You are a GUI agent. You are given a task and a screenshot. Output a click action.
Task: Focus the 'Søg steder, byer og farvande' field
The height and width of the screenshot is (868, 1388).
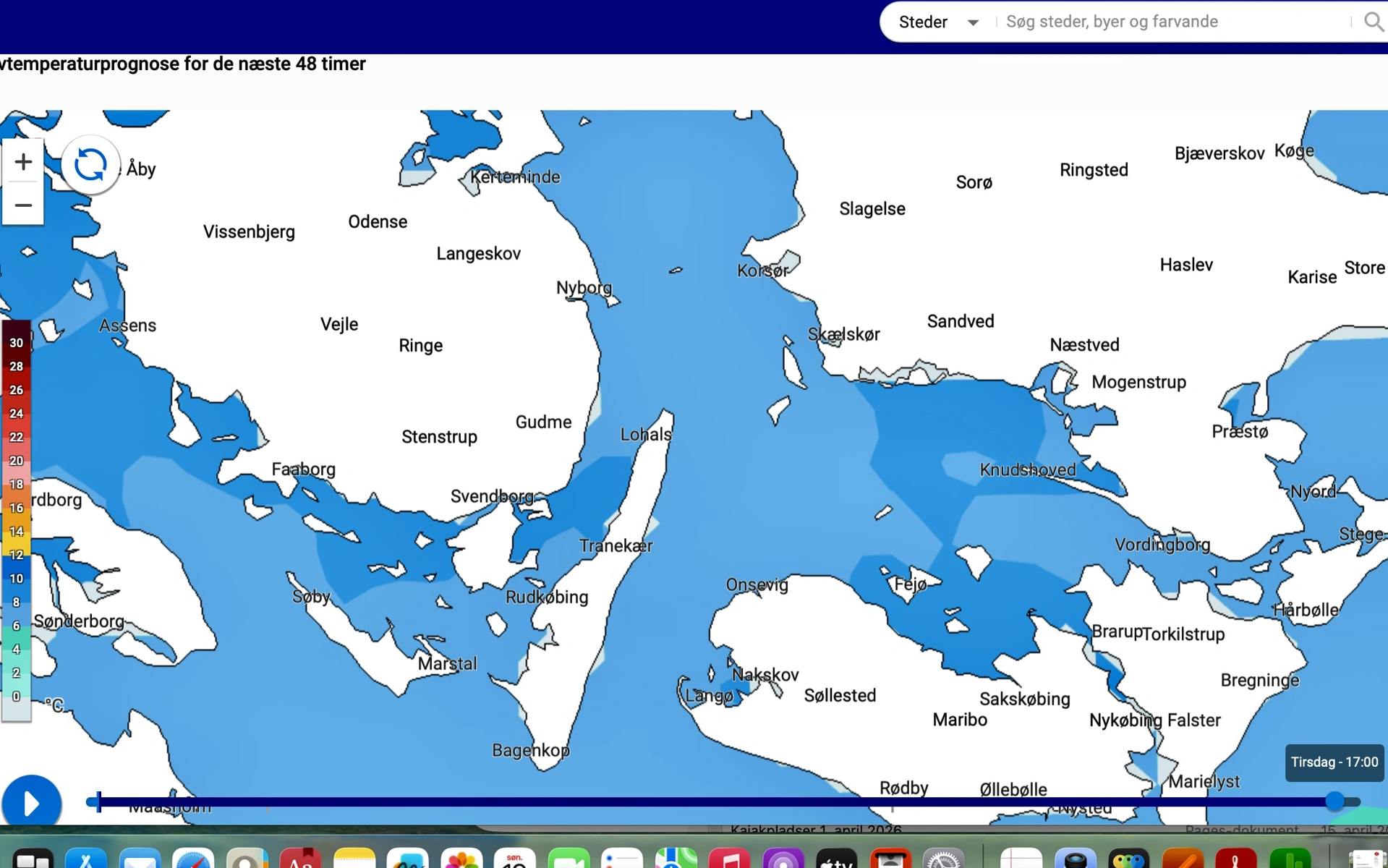click(1172, 22)
